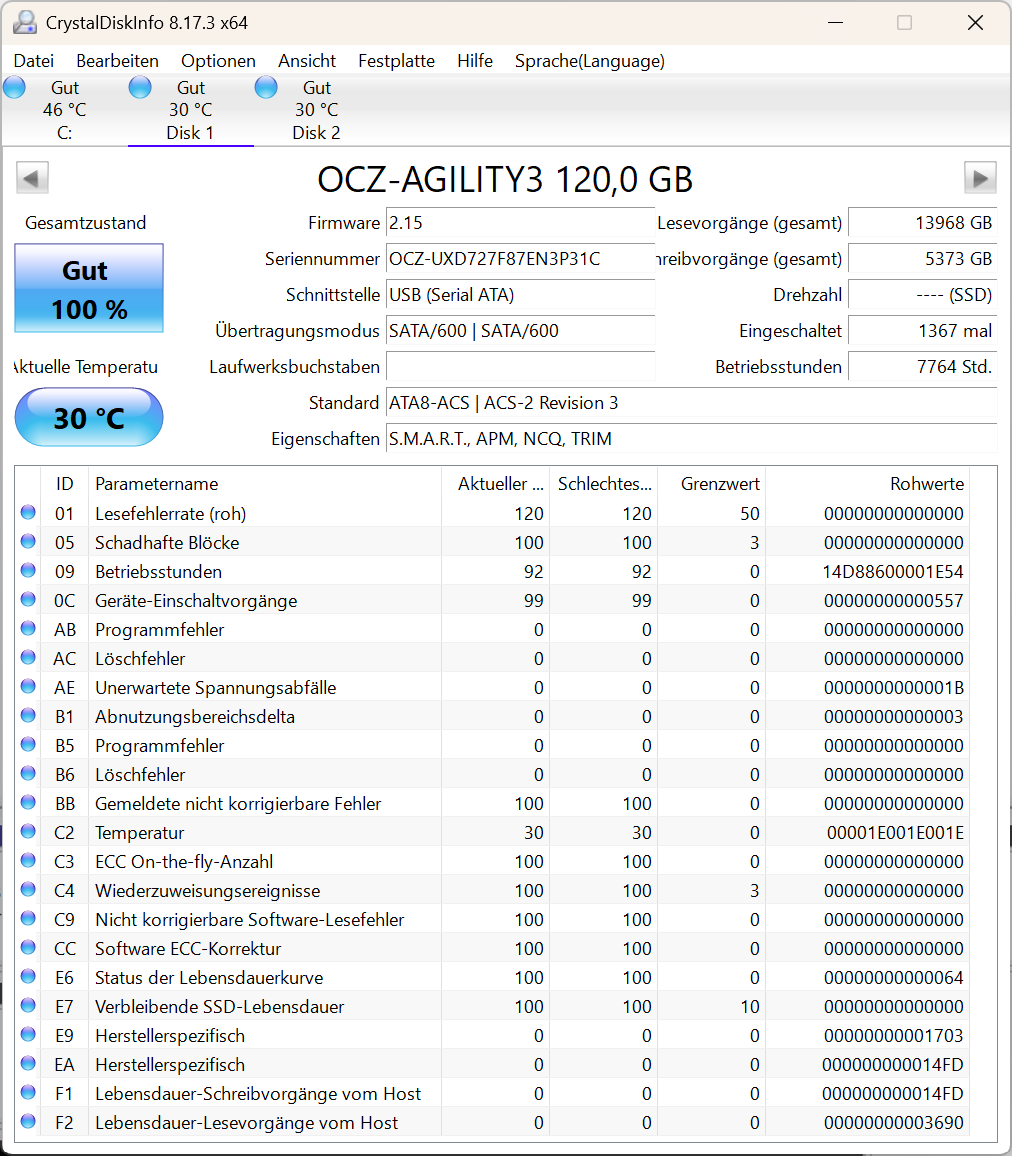The height and width of the screenshot is (1156, 1012).
Task: Click the Lesevorgänge value 13968 GB
Action: pos(923,223)
